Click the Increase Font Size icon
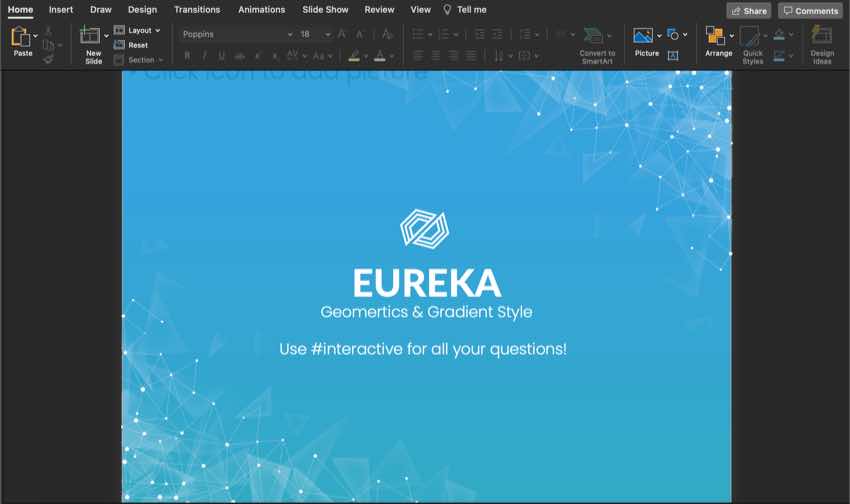The width and height of the screenshot is (850, 504). 342,34
